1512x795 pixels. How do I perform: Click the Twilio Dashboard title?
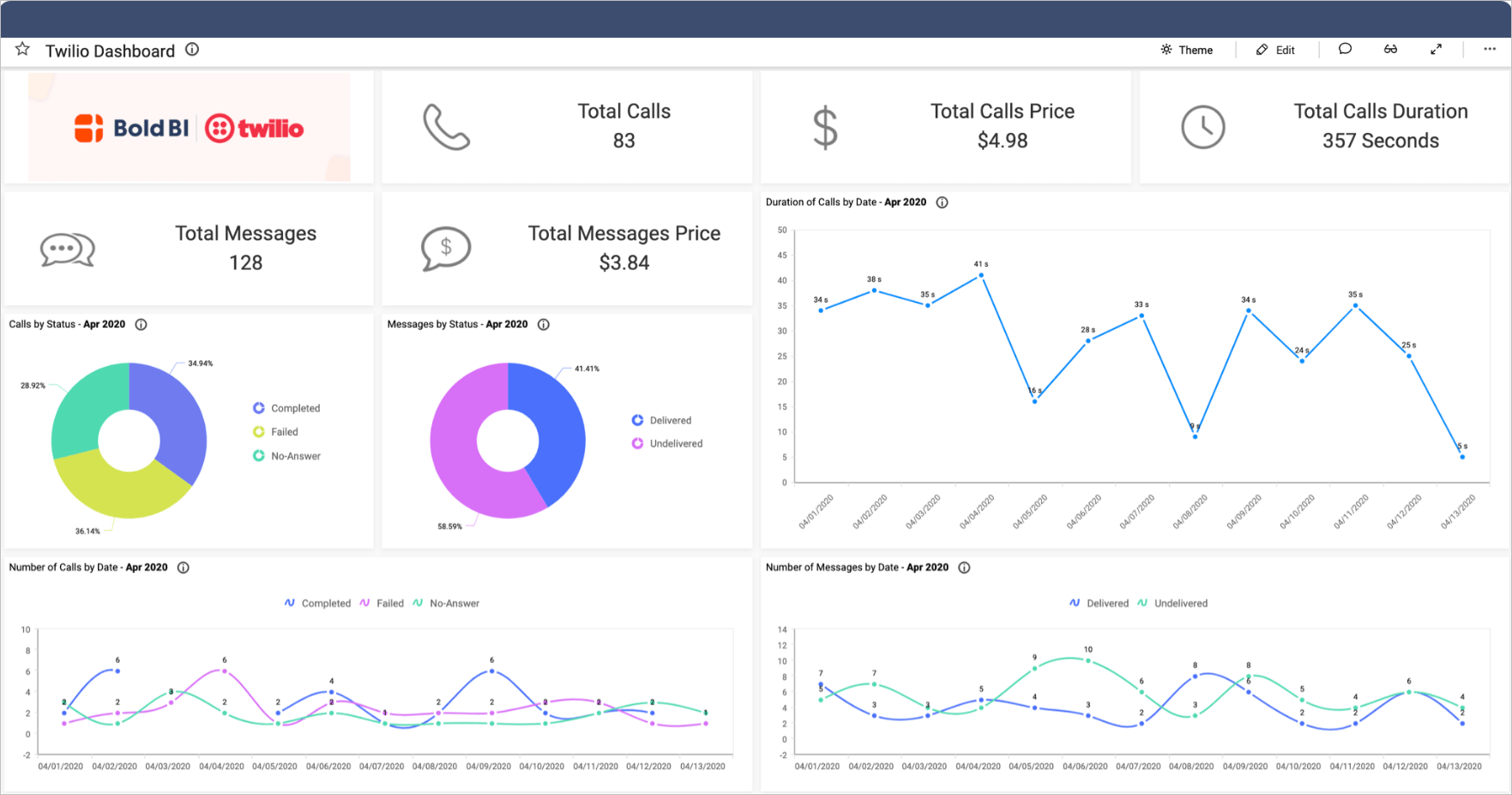110,51
